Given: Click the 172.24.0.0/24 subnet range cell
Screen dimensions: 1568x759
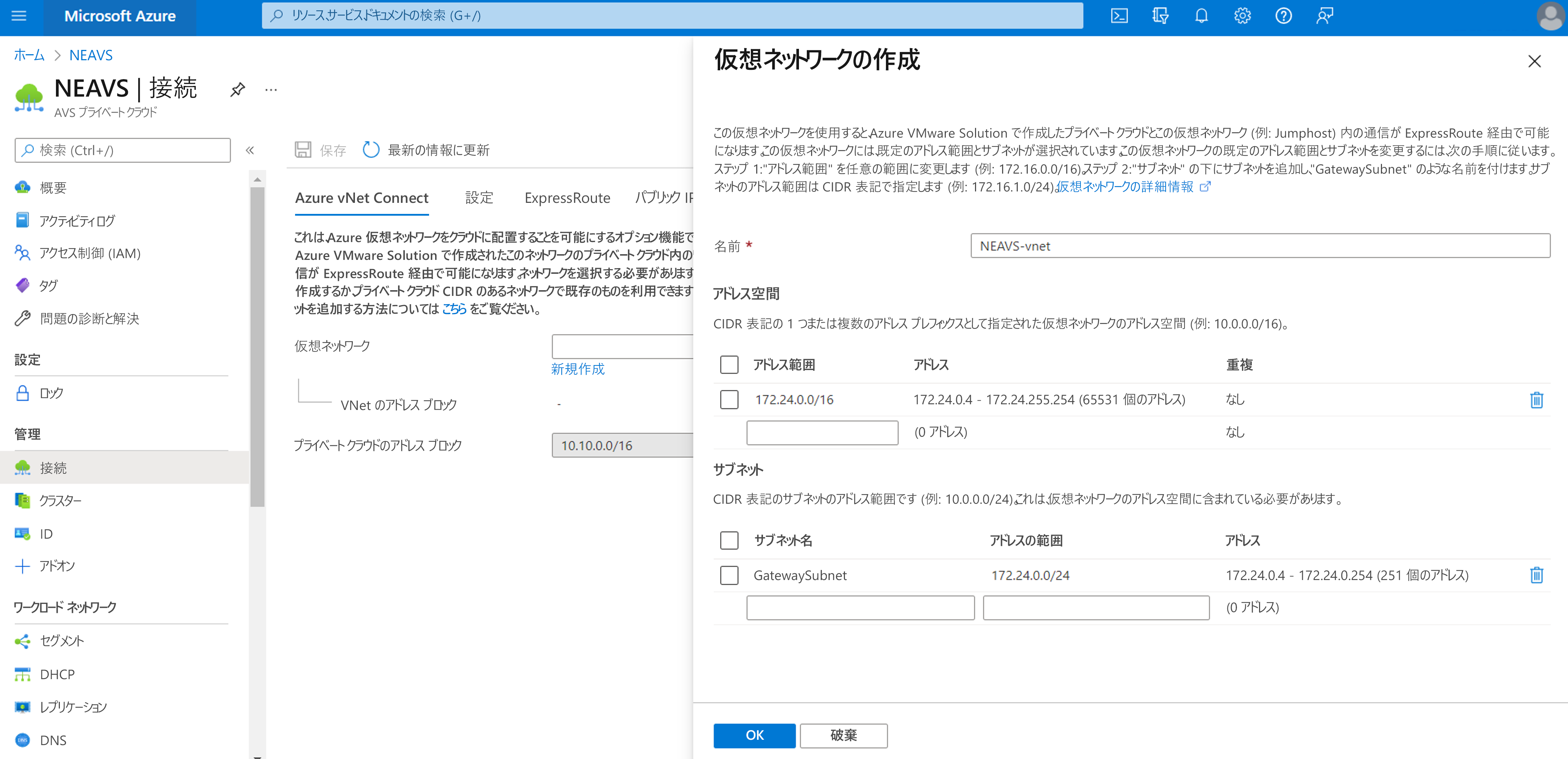Looking at the screenshot, I should click(1030, 576).
